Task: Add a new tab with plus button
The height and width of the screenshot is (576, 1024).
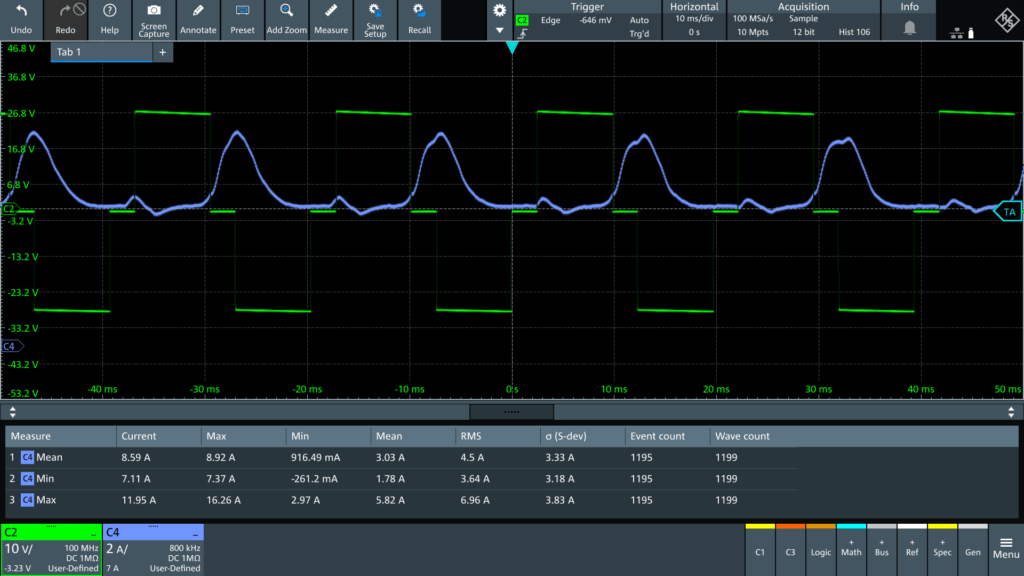Action: (162, 52)
